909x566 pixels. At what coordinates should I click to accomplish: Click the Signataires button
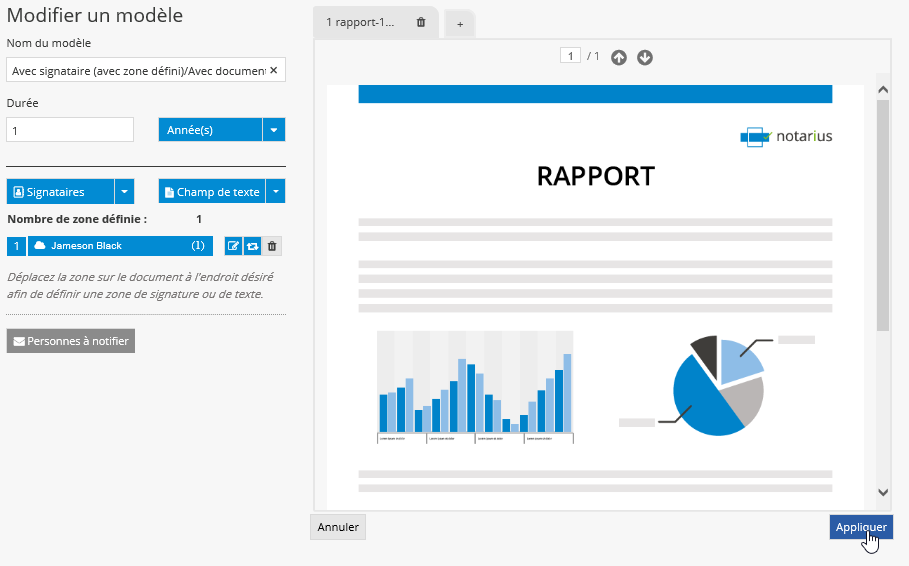tap(60, 192)
